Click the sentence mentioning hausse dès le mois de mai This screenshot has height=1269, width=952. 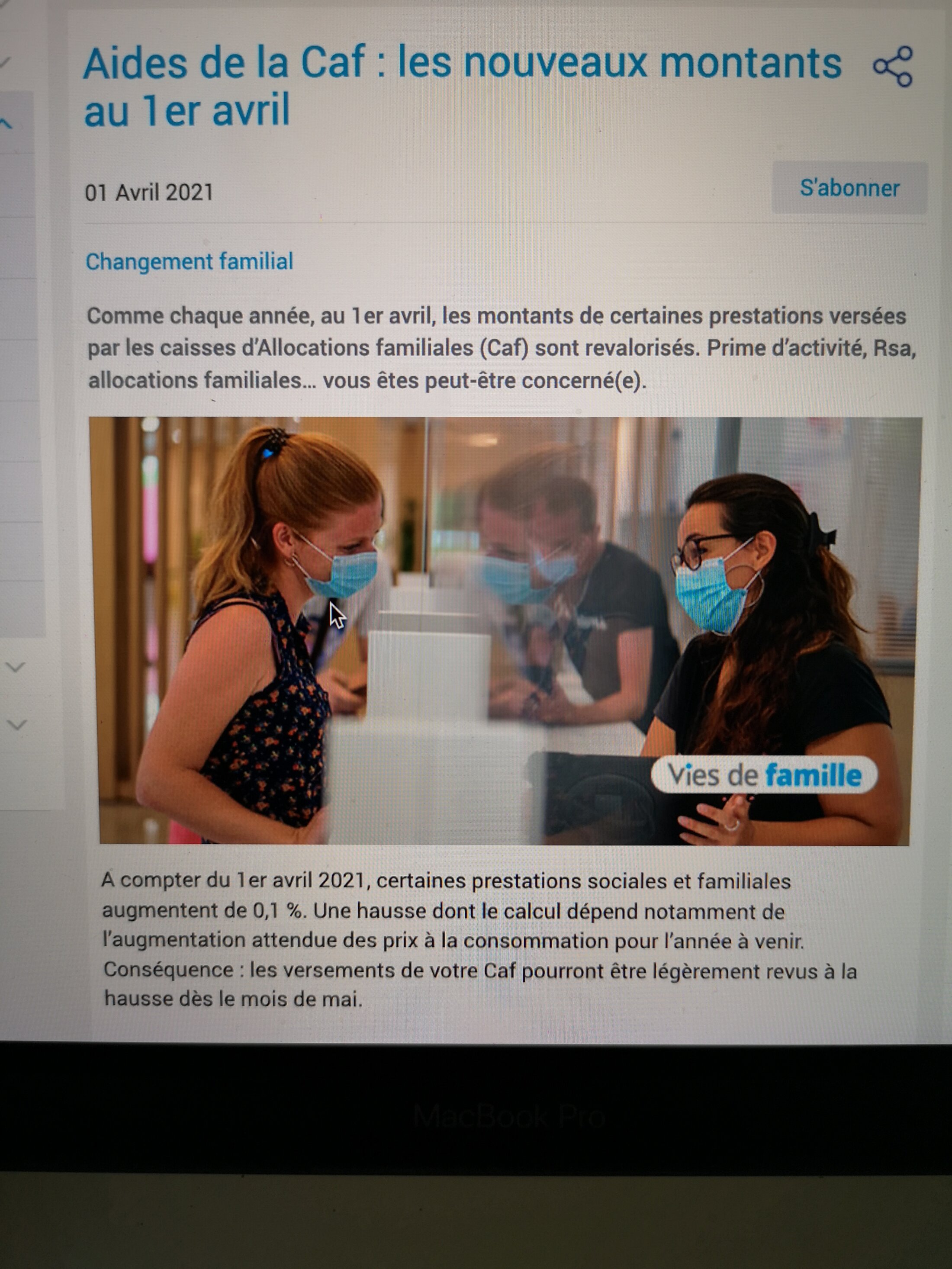tap(480, 984)
